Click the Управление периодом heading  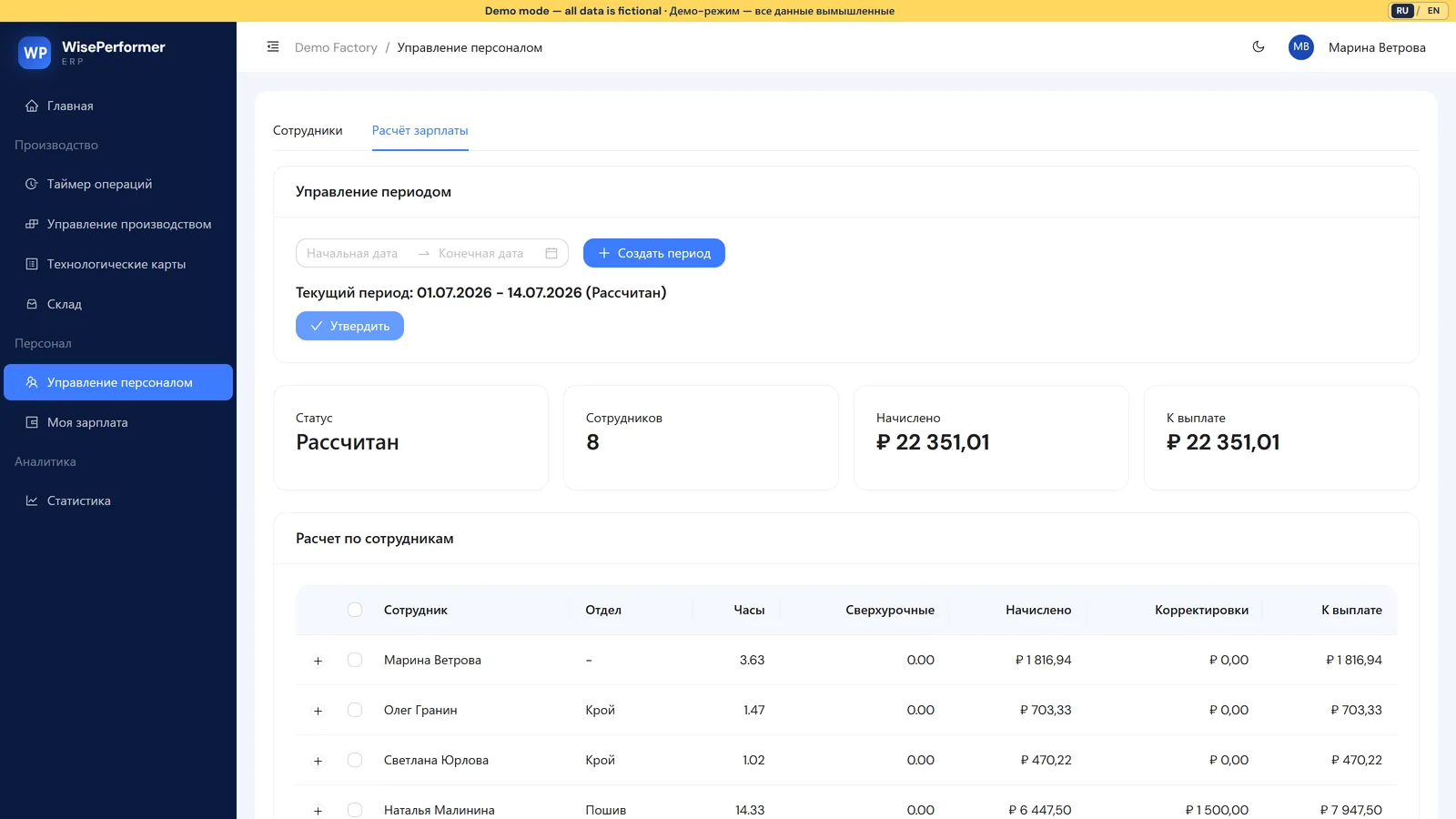click(373, 191)
